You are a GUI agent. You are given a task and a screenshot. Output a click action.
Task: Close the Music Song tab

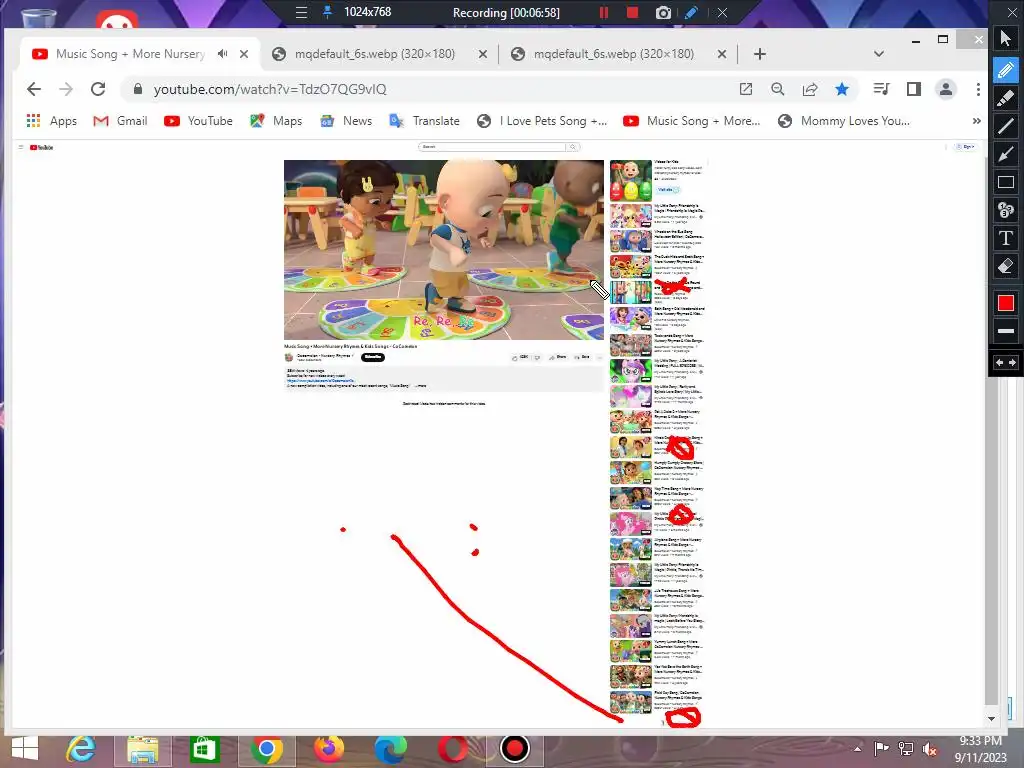[x=244, y=54]
